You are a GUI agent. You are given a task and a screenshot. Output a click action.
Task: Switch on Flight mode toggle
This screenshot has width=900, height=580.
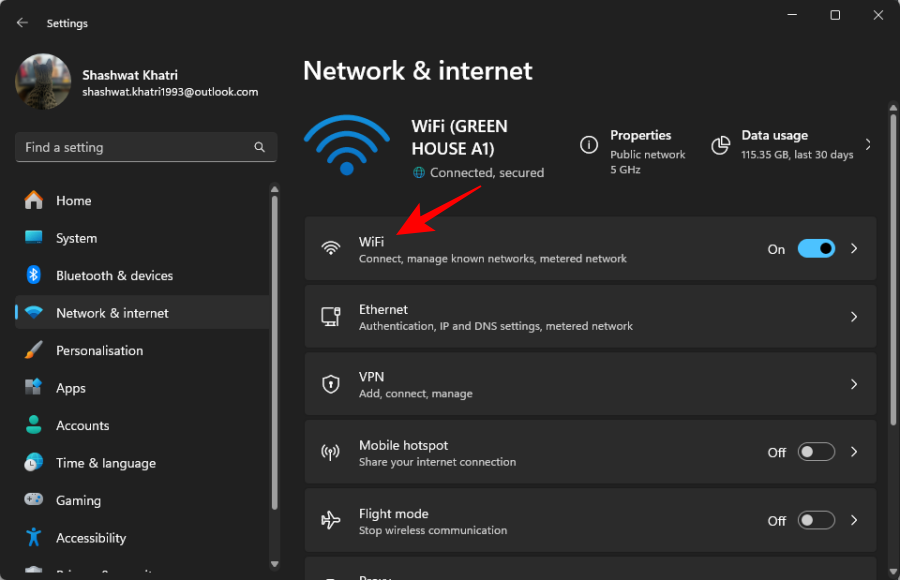coord(816,520)
